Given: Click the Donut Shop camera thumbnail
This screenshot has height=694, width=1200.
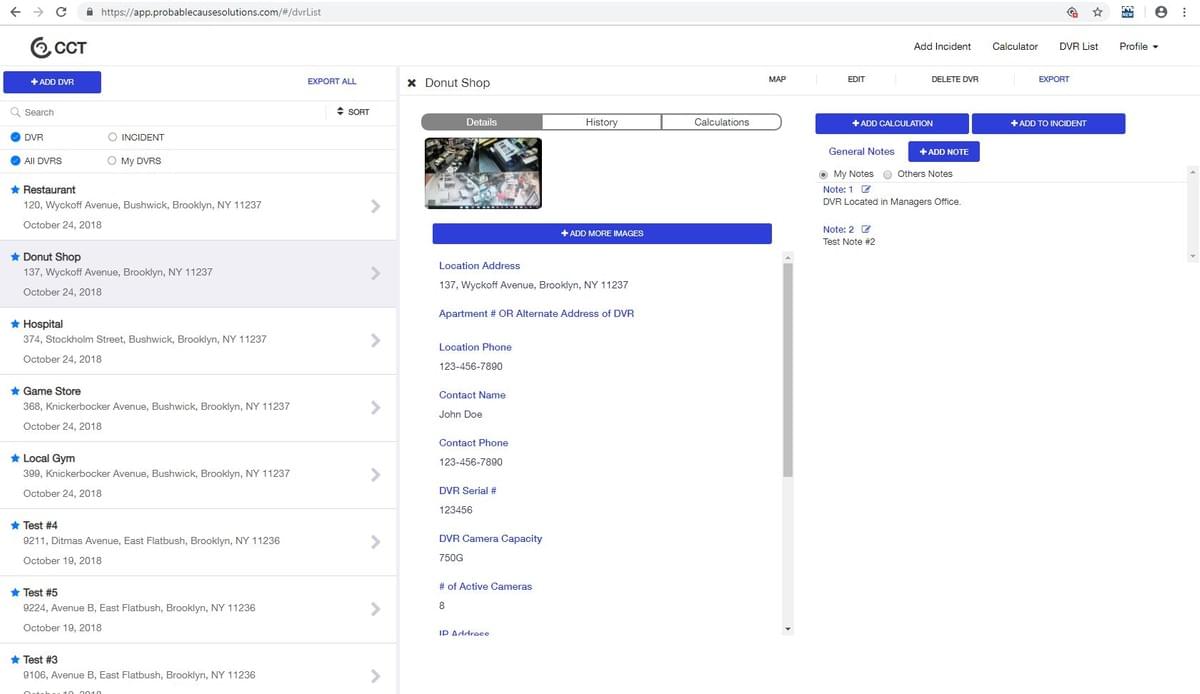Looking at the screenshot, I should click(x=483, y=173).
